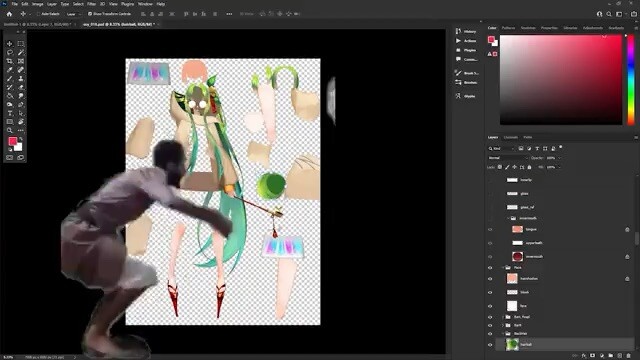The height and width of the screenshot is (360, 640).
Task: Go to Home screen icon
Action: pyautogui.click(x=9, y=14)
